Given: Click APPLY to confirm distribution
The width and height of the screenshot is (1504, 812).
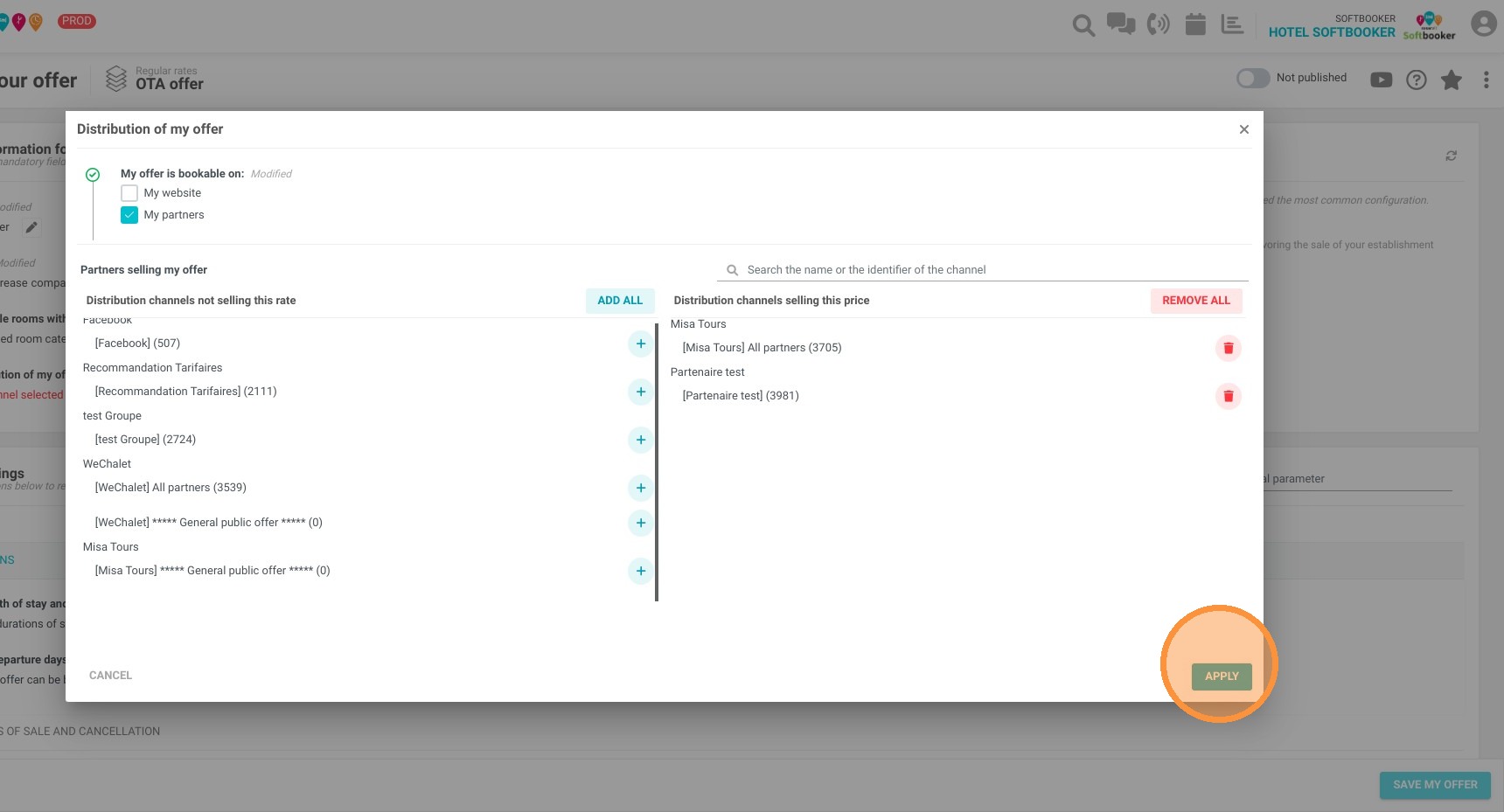Looking at the screenshot, I should click(x=1222, y=677).
